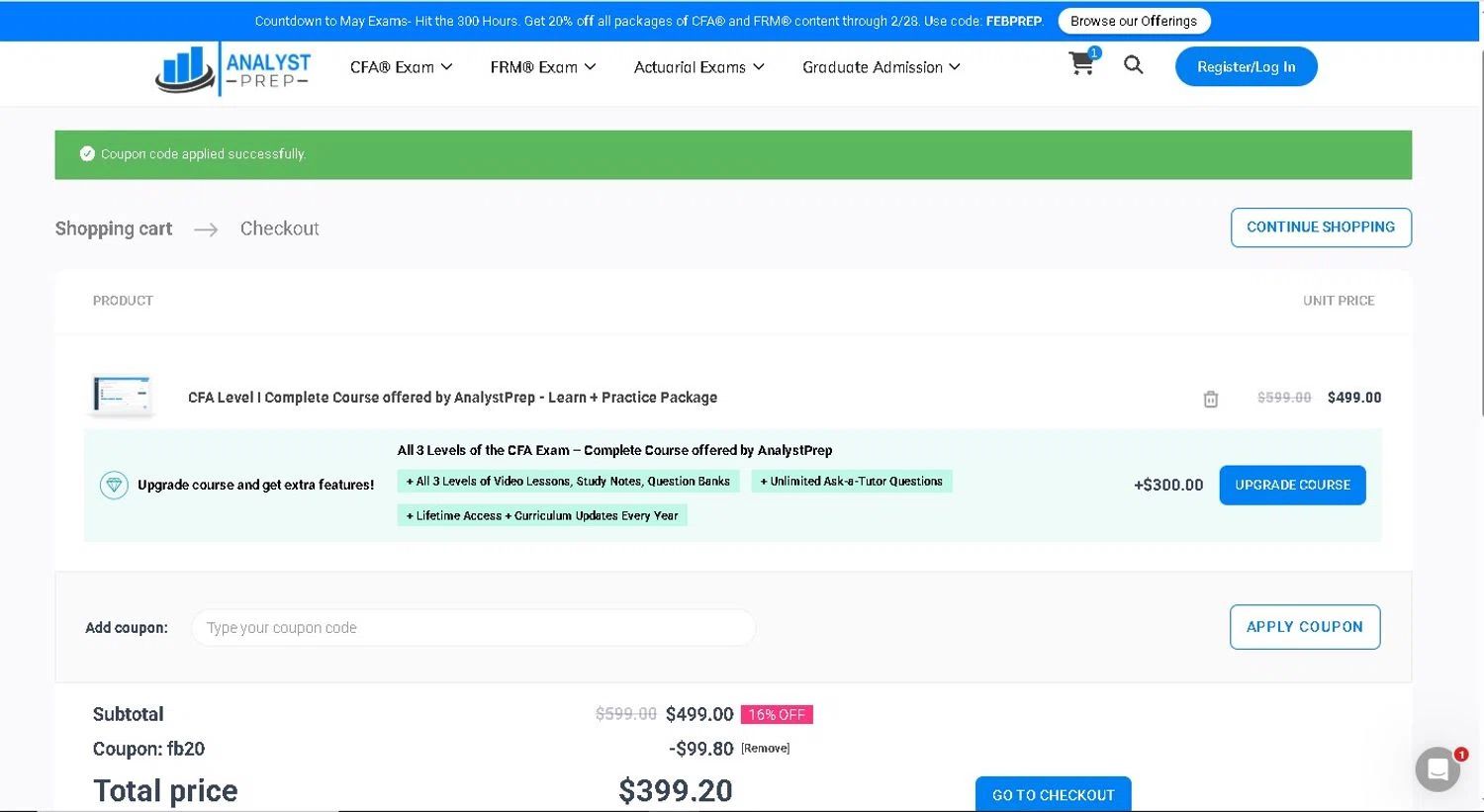The image size is (1484, 812).
Task: Open the shopping cart icon
Action: [1082, 64]
